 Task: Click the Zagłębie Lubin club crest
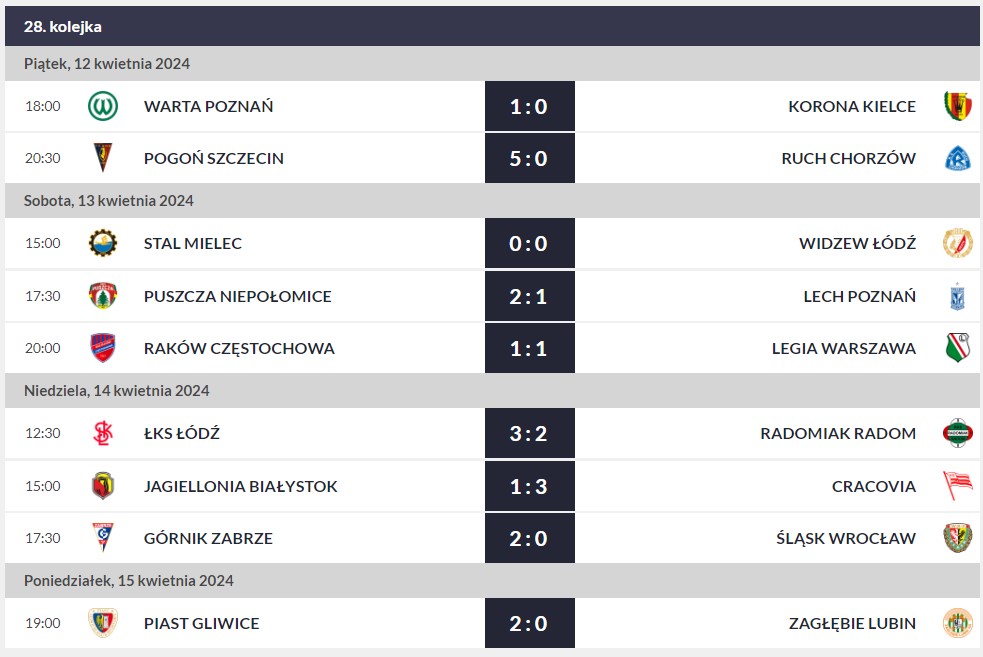[x=957, y=623]
